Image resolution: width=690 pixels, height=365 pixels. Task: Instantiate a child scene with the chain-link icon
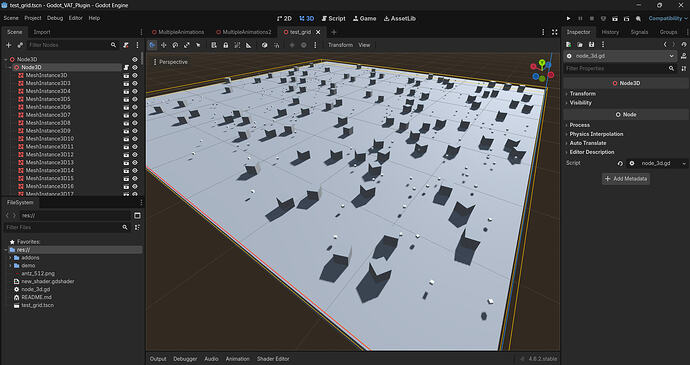click(x=20, y=45)
